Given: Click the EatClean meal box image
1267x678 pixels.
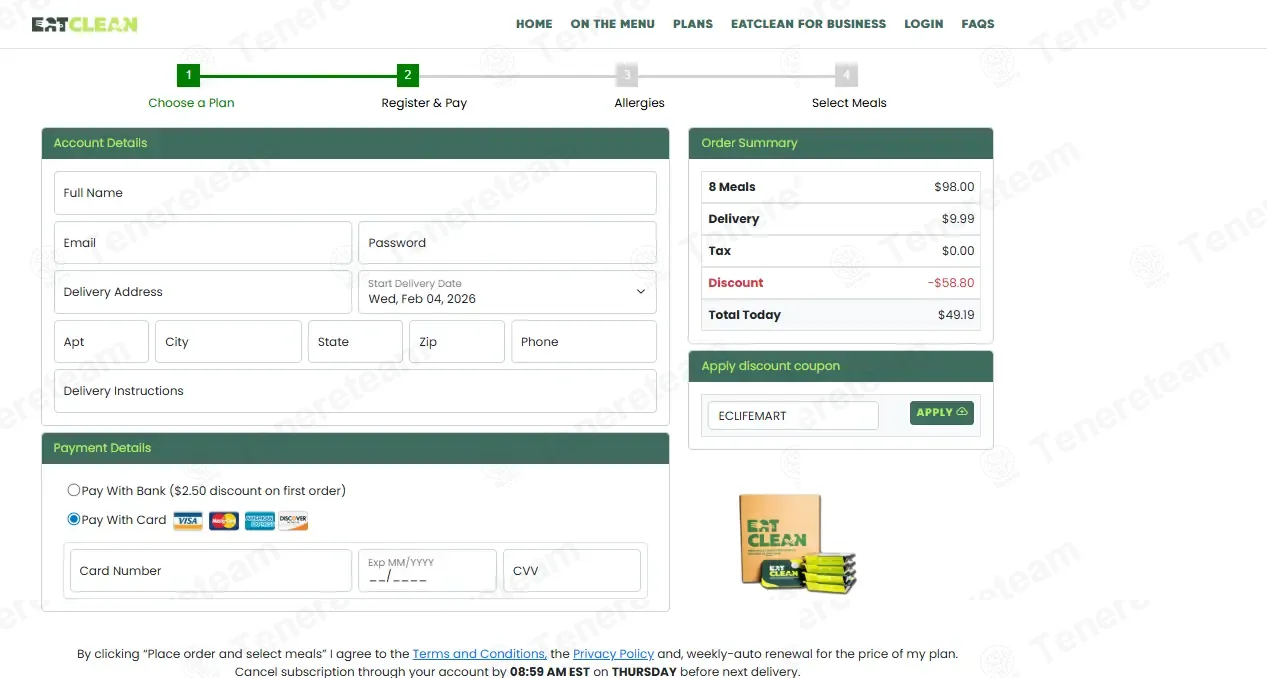Looking at the screenshot, I should (798, 543).
